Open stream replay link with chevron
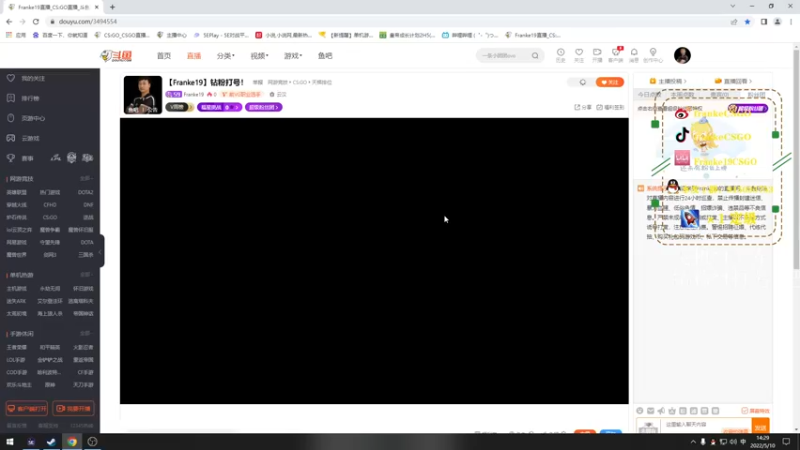Viewport: 800px width, 450px height. [x=733, y=81]
